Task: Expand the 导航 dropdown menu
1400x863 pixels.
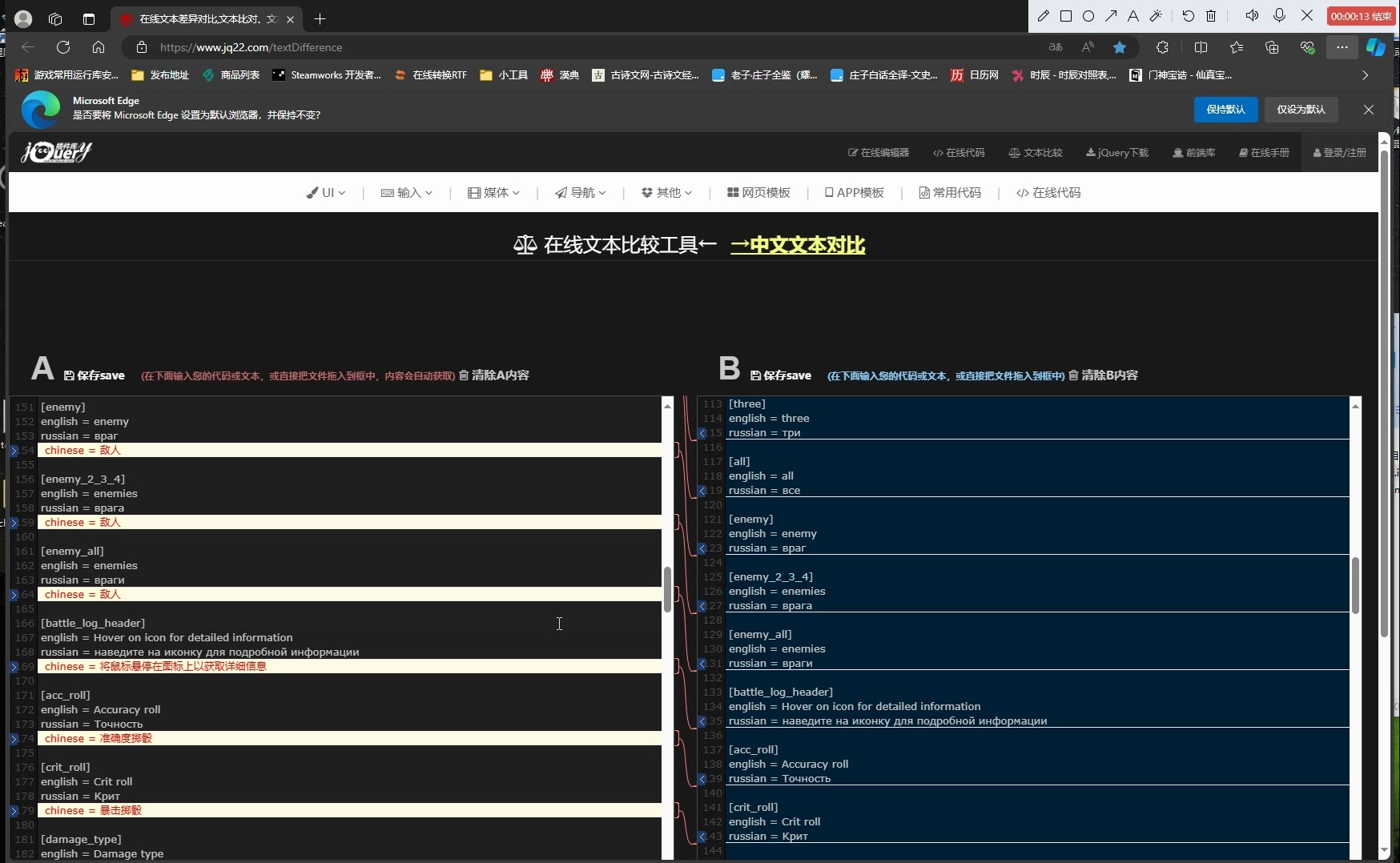Action: pos(581,193)
